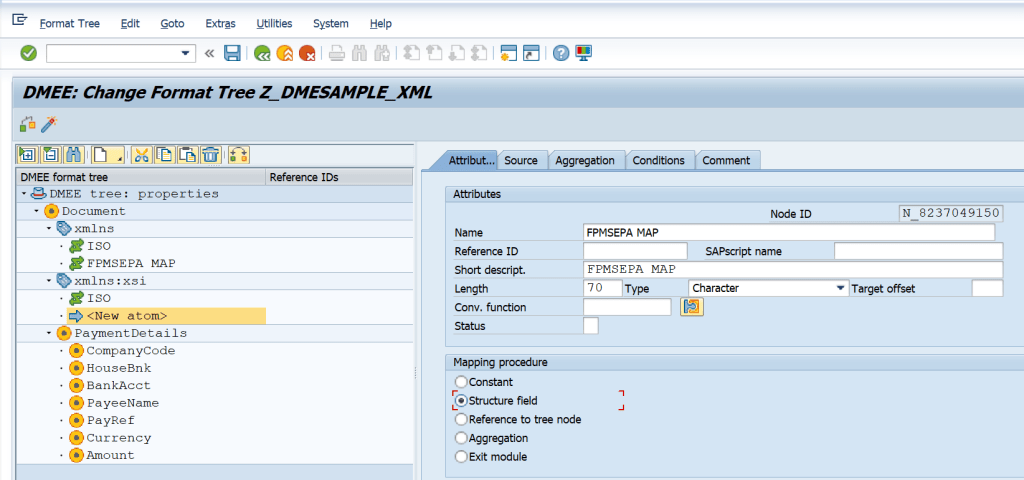Viewport: 1024px width, 480px height.
Task: Click the Last Page icon
Action: (x=479, y=54)
